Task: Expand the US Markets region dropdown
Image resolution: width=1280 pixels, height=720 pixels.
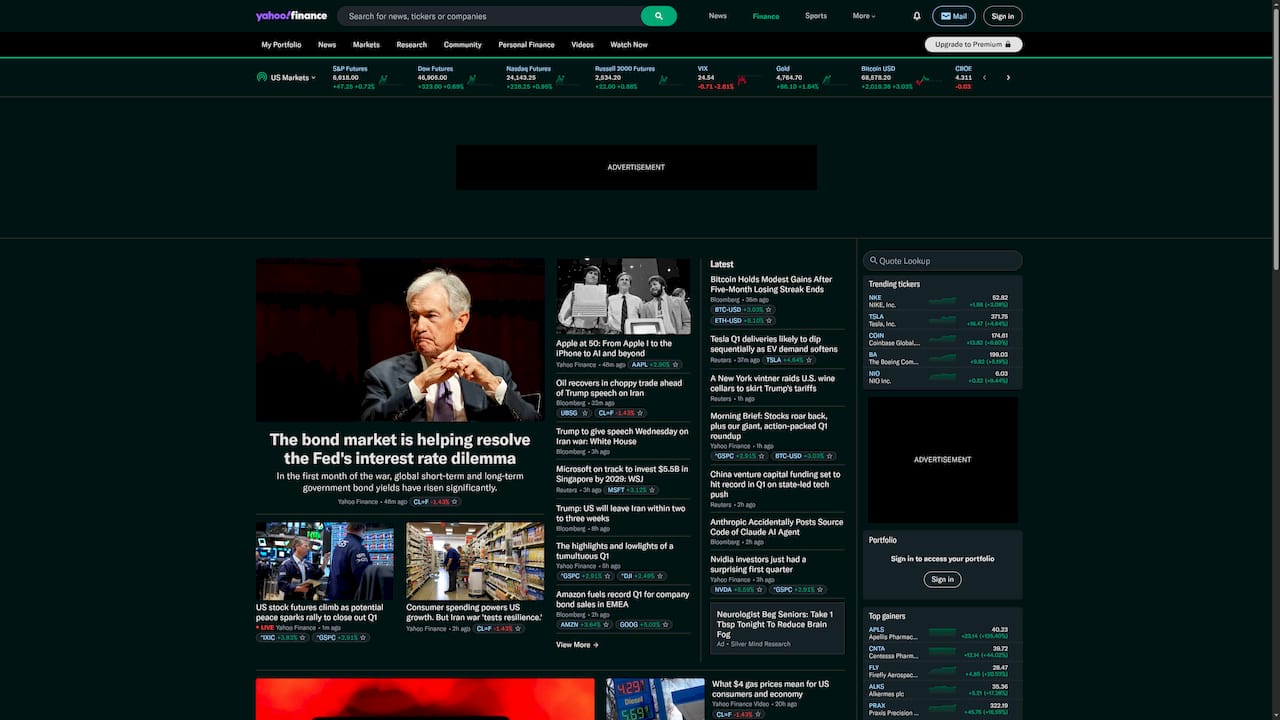Action: 287,77
